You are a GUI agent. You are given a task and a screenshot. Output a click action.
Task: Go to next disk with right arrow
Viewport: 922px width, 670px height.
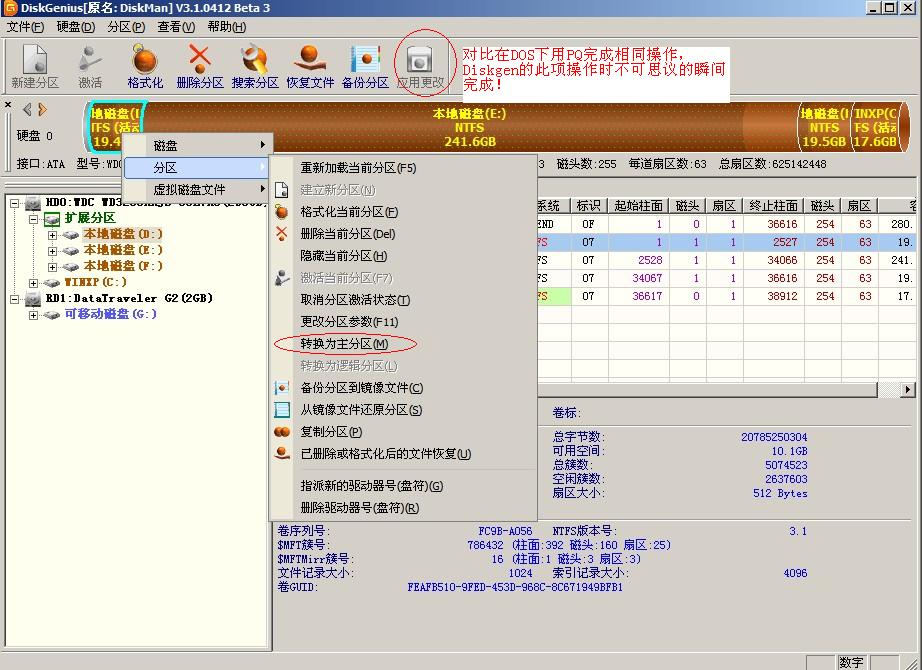pos(42,109)
